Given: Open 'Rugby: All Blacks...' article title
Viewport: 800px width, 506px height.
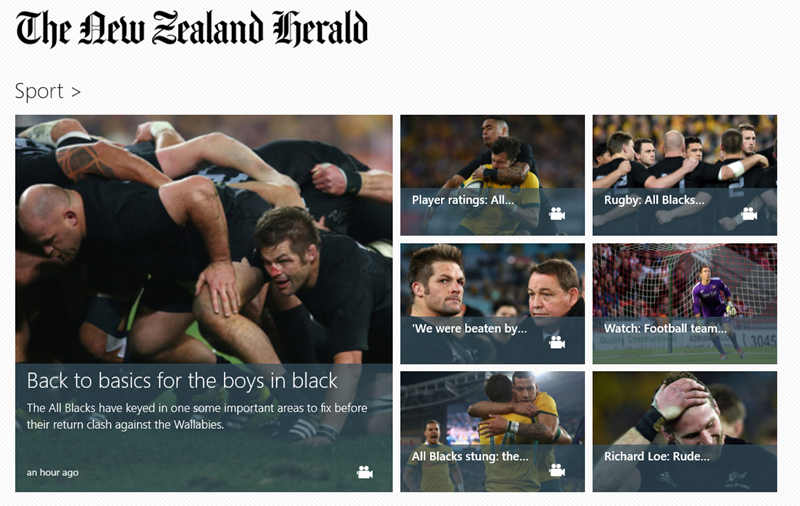Looking at the screenshot, I should tap(654, 200).
